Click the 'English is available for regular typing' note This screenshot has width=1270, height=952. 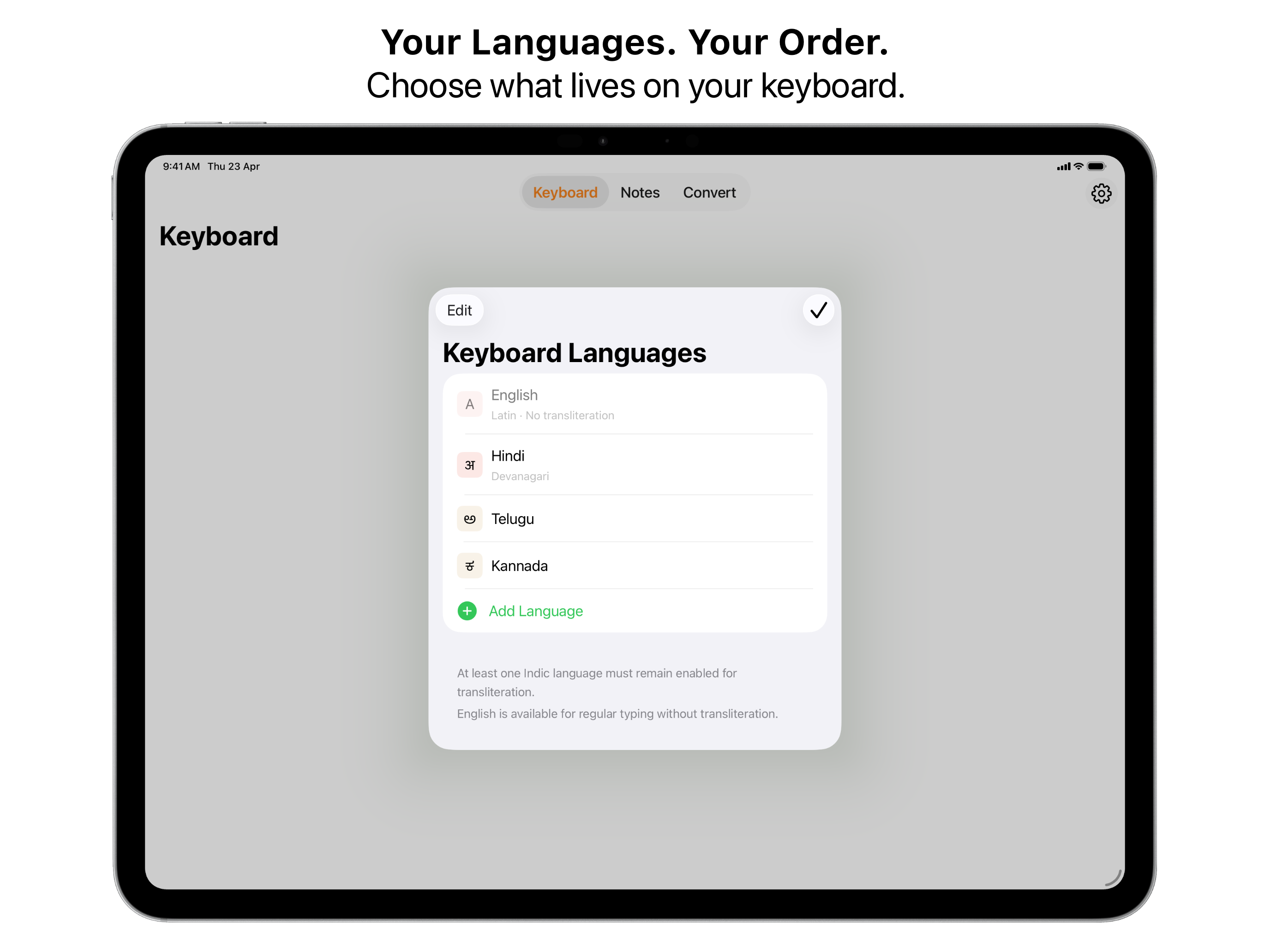(617, 714)
